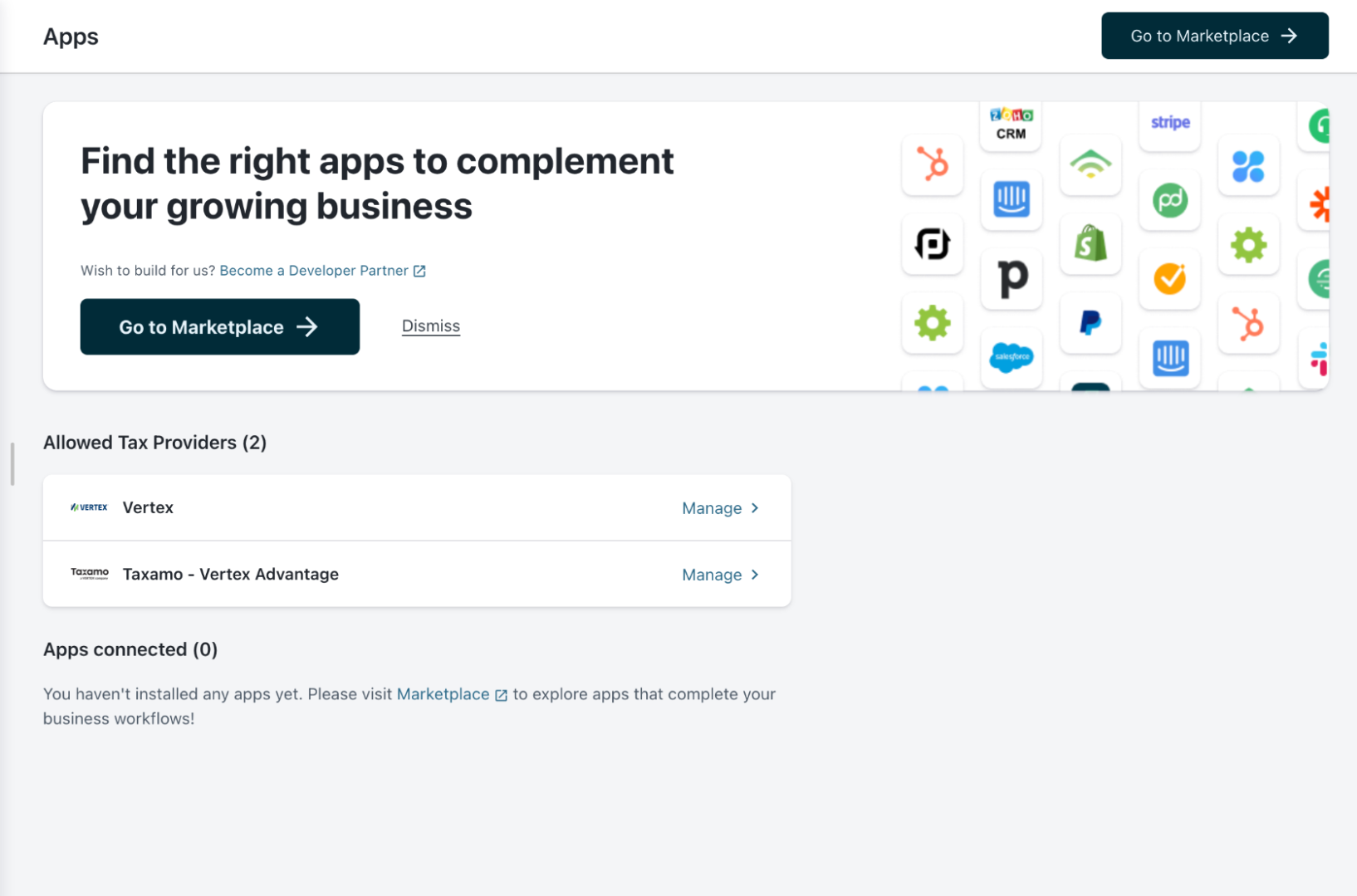
Task: Select the Shopify bag icon
Action: pyautogui.click(x=1090, y=244)
